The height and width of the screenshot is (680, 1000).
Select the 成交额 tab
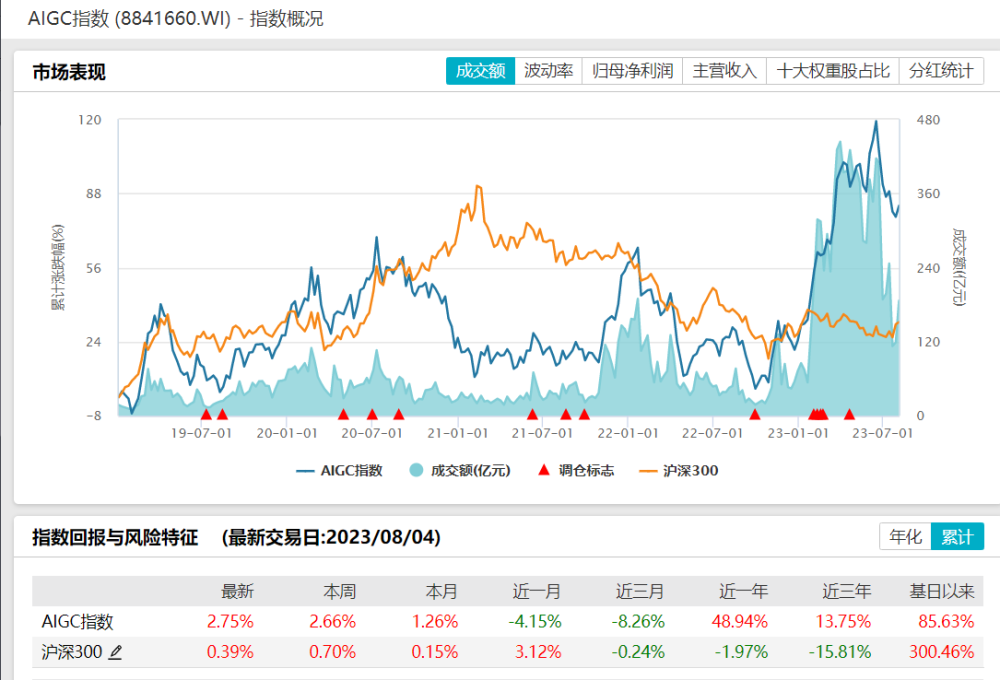coord(478,71)
